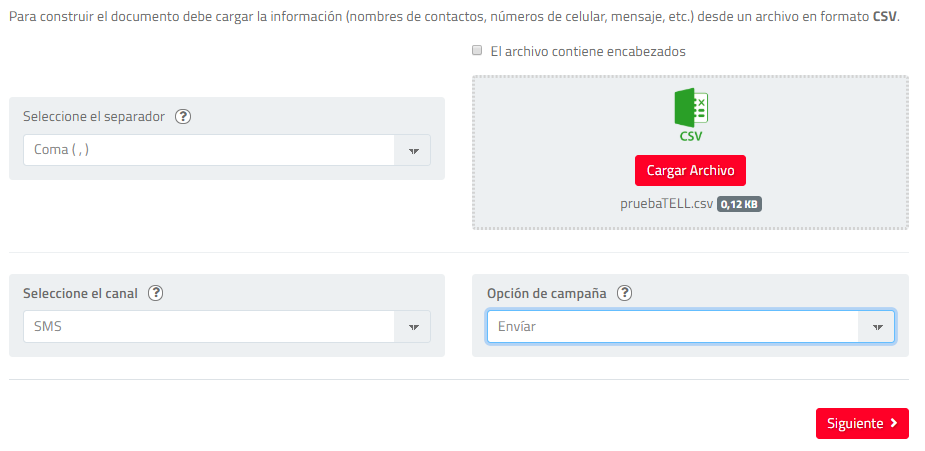The width and height of the screenshot is (925, 451).
Task: Click the arrow of the Envíar combo box
Action: pyautogui.click(x=877, y=327)
